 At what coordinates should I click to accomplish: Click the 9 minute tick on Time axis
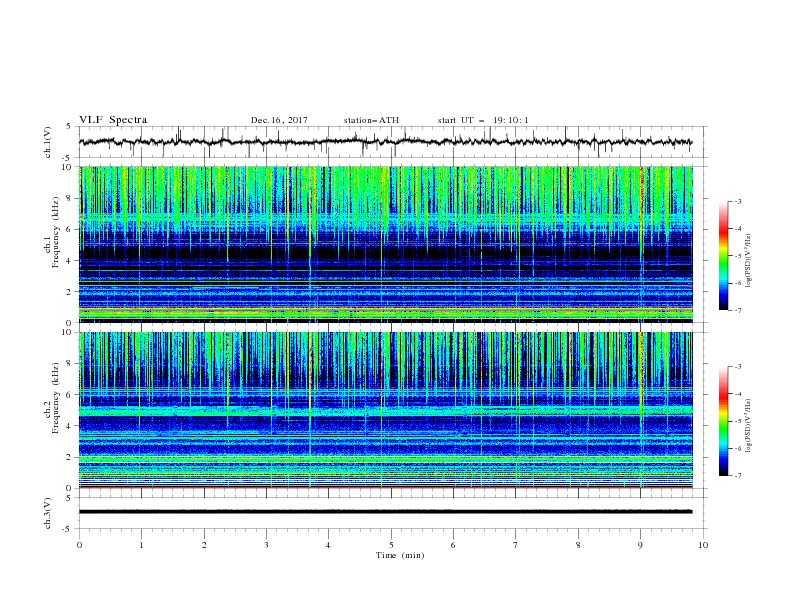click(x=640, y=545)
